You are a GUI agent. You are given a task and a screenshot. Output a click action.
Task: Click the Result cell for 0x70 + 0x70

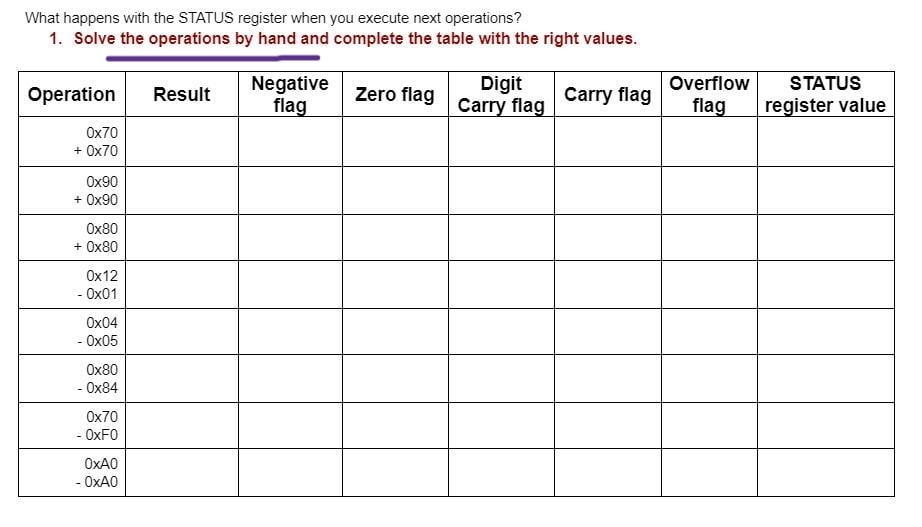coord(182,142)
